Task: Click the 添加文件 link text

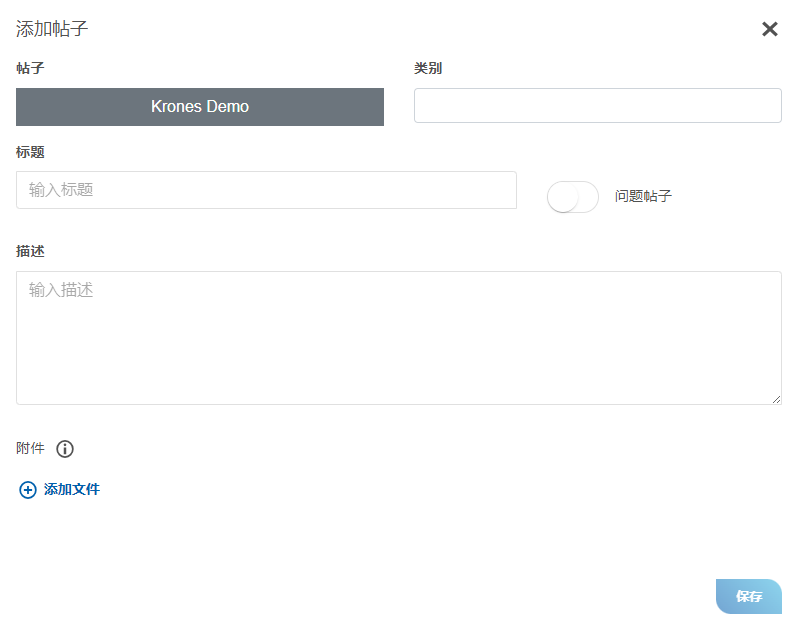Action: point(72,490)
